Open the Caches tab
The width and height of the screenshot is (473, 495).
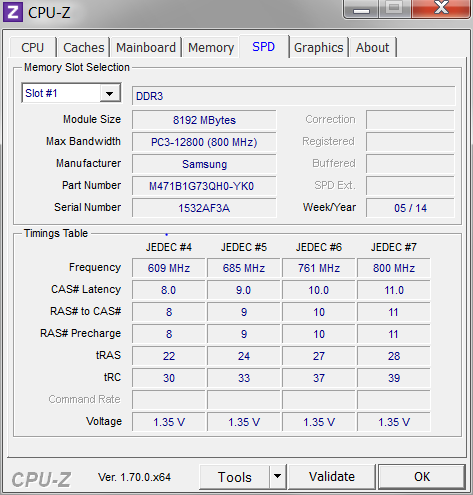[x=84, y=47]
